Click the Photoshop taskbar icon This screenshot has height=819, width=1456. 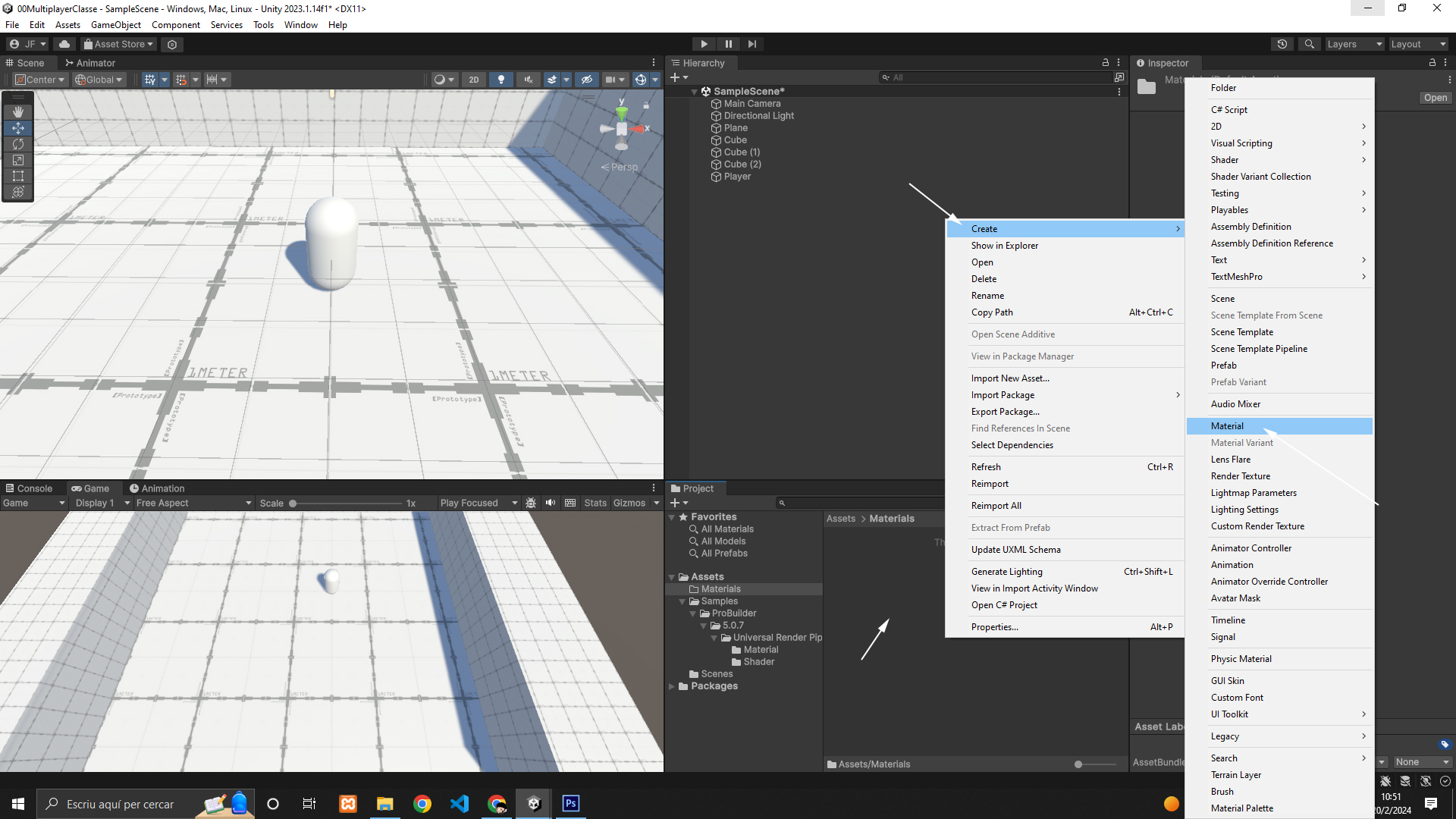(570, 803)
